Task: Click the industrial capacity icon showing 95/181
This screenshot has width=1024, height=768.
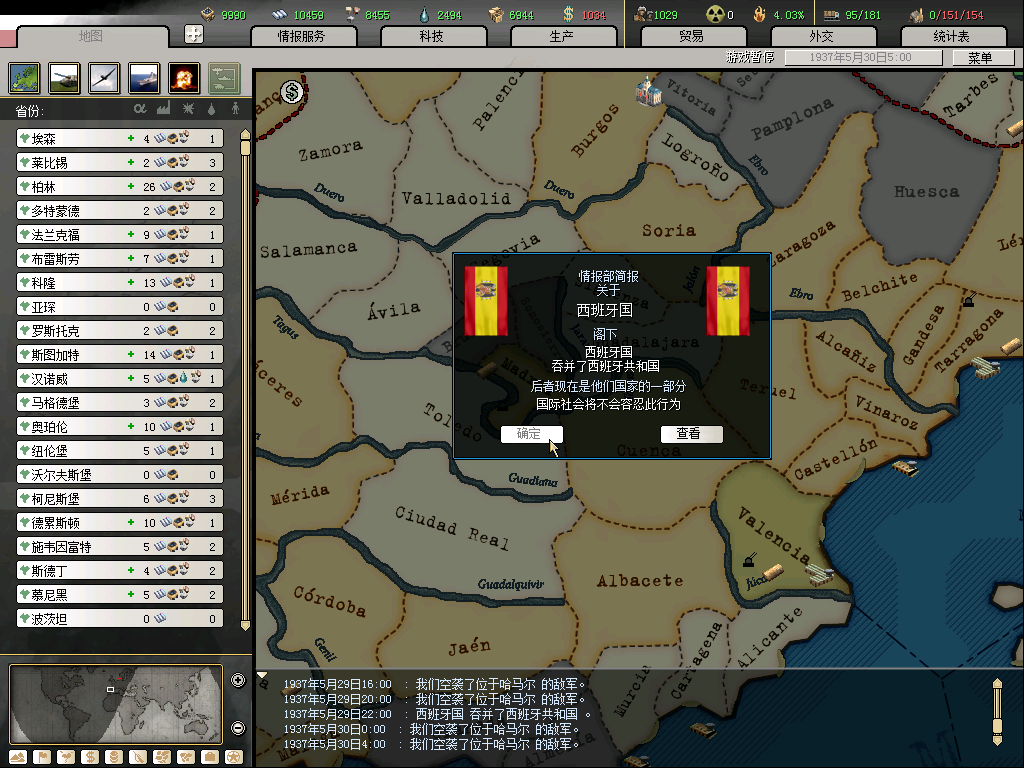Action: click(x=831, y=14)
